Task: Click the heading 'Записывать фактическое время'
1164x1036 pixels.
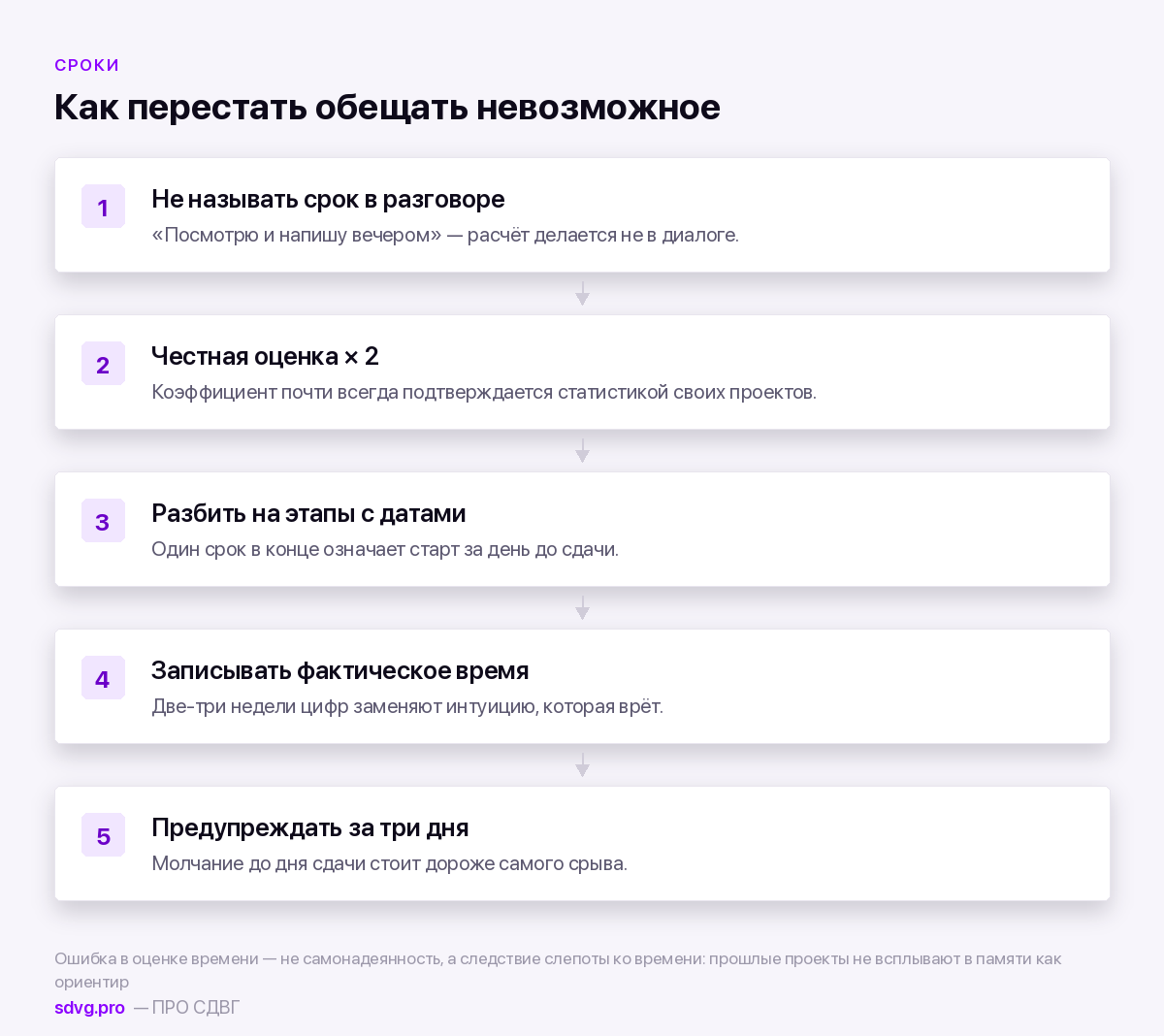Action: pyautogui.click(x=339, y=670)
